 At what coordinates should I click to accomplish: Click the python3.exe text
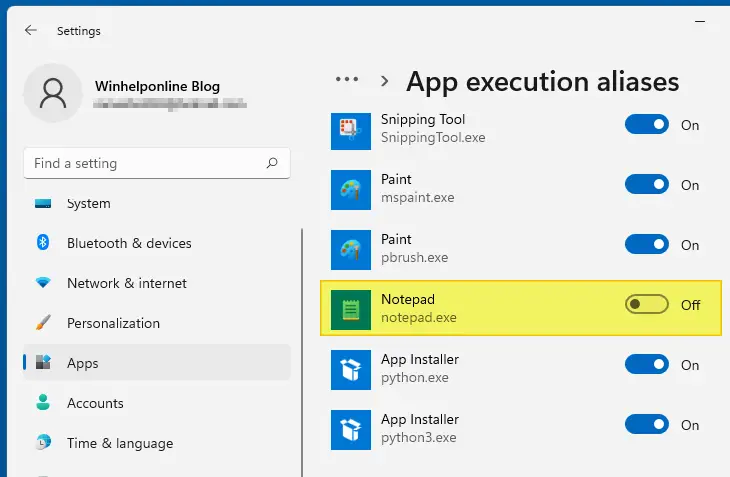(419, 437)
